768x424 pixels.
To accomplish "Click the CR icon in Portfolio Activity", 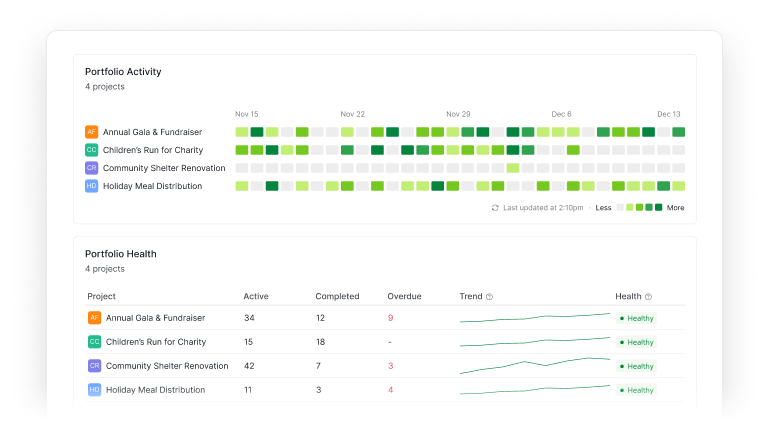I will pyautogui.click(x=92, y=168).
